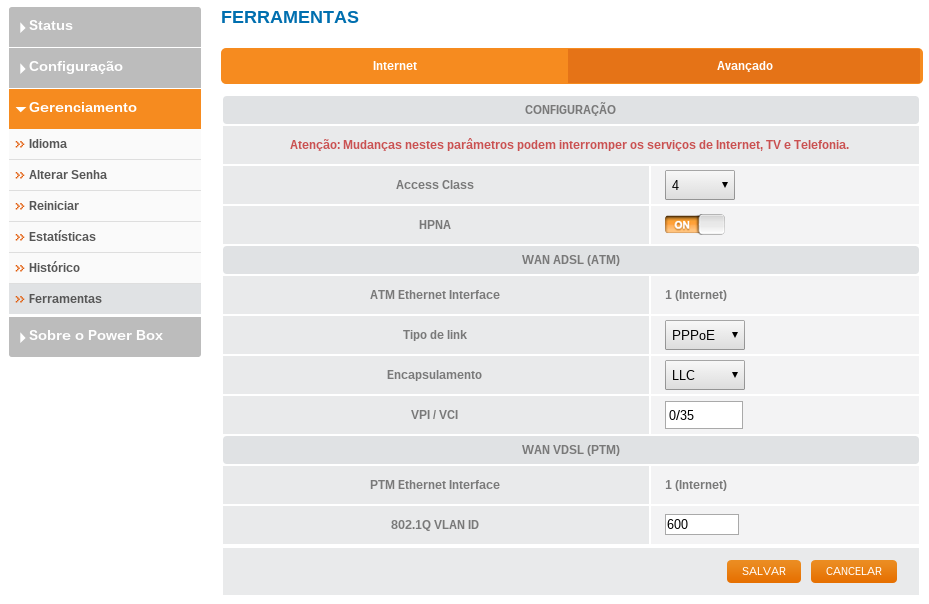
Task: Switch to the Internet tab
Action: tap(395, 66)
